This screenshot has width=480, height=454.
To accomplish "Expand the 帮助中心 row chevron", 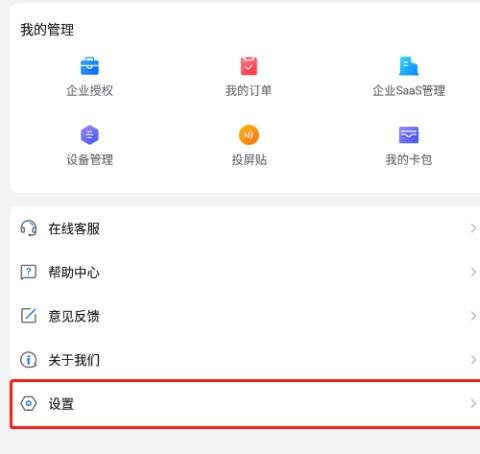I will [x=473, y=272].
